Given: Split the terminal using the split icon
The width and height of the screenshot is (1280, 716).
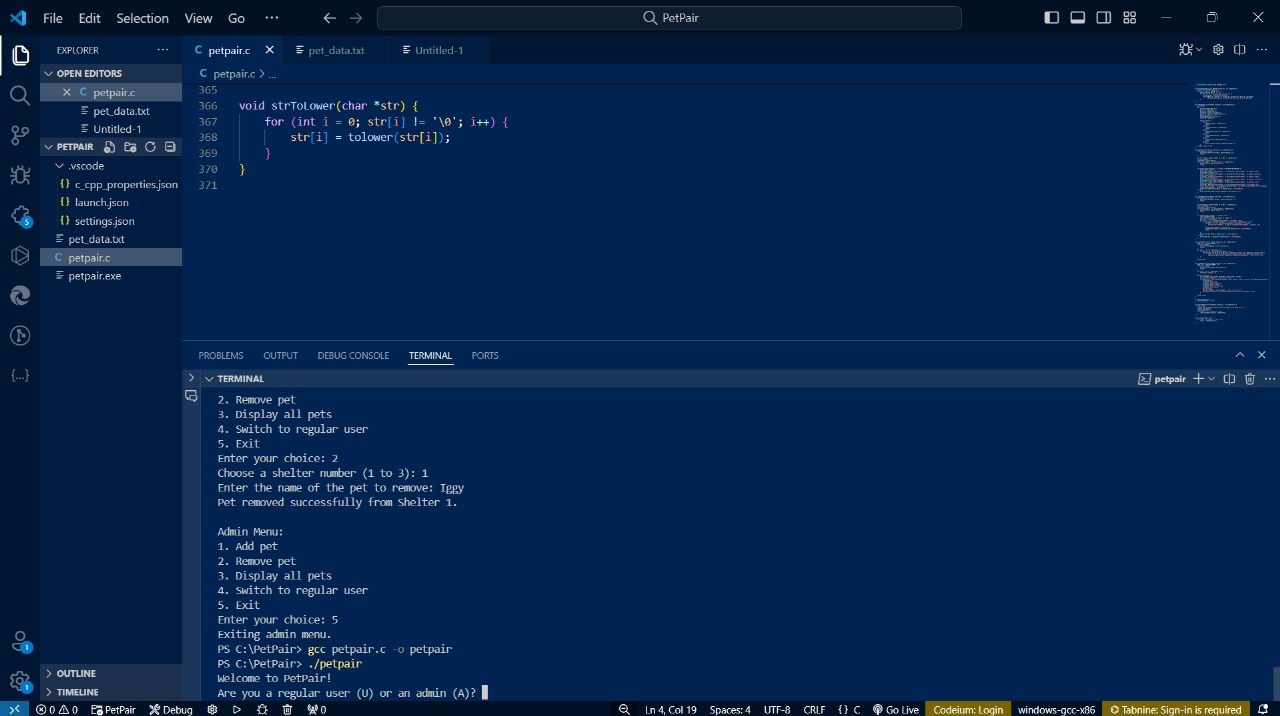Looking at the screenshot, I should tap(1229, 378).
